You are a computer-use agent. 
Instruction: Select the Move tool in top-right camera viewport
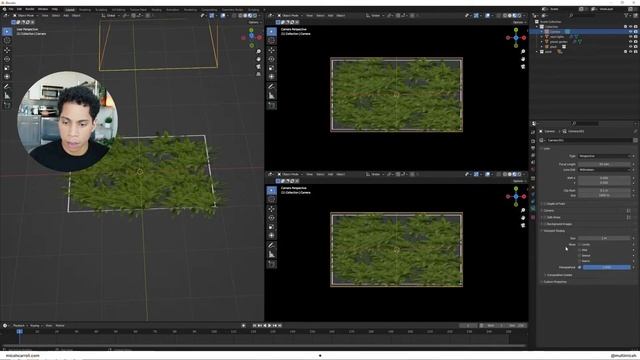point(271,50)
